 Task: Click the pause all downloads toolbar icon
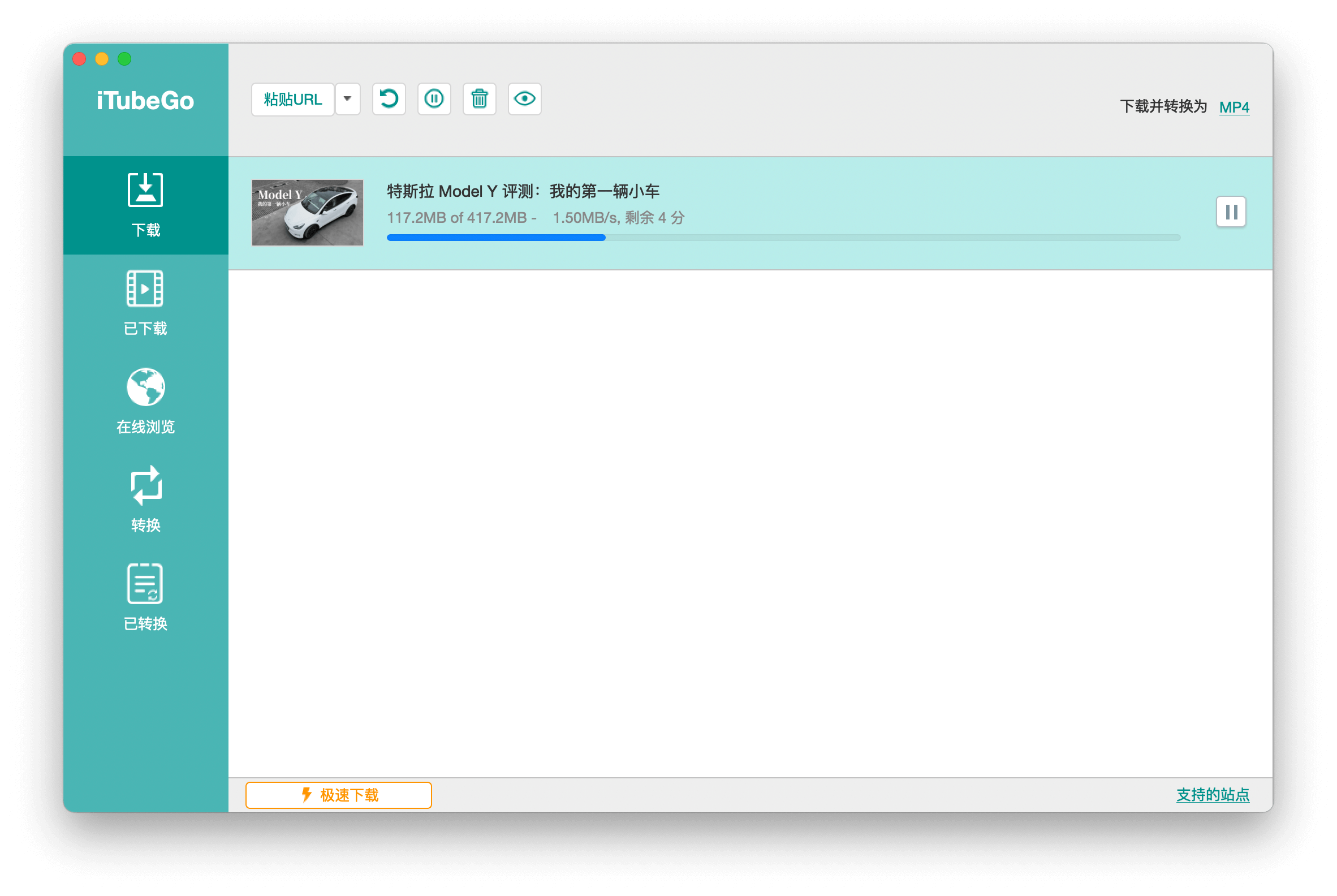pyautogui.click(x=434, y=99)
